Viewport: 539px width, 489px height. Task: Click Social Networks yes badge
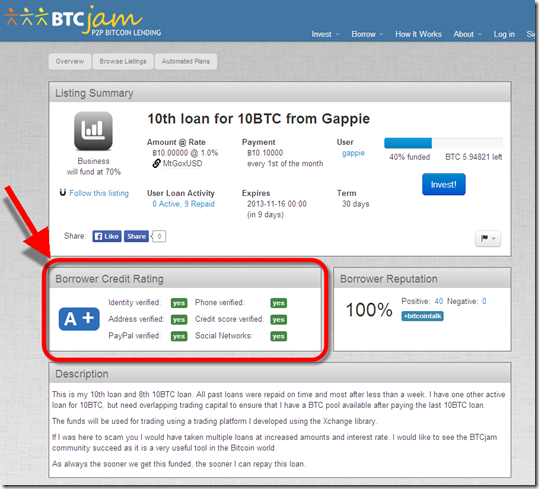click(x=278, y=336)
